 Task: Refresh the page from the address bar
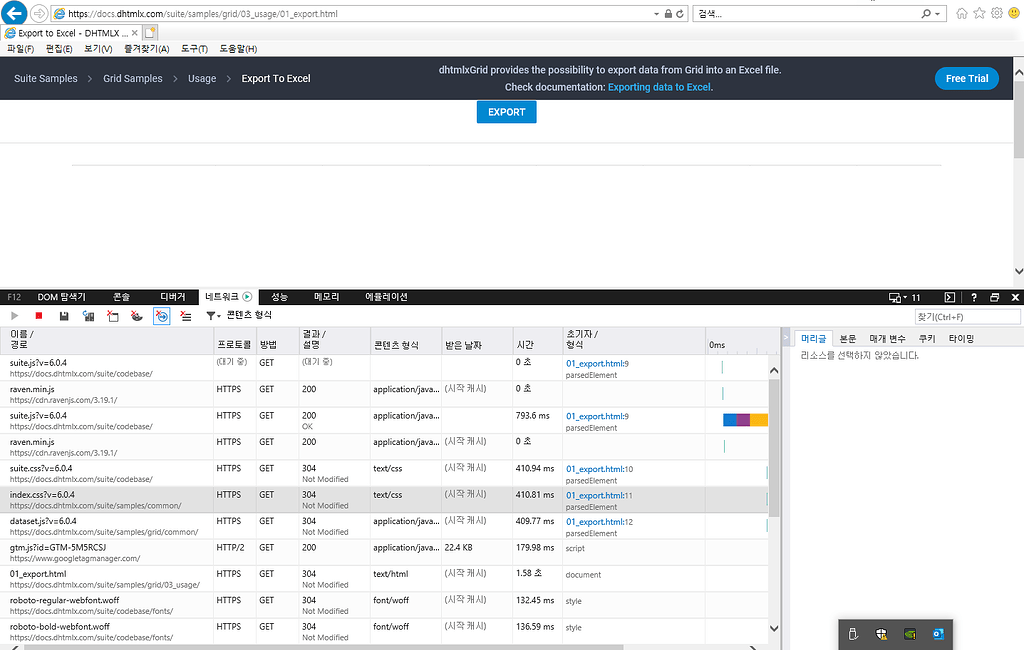coord(680,14)
